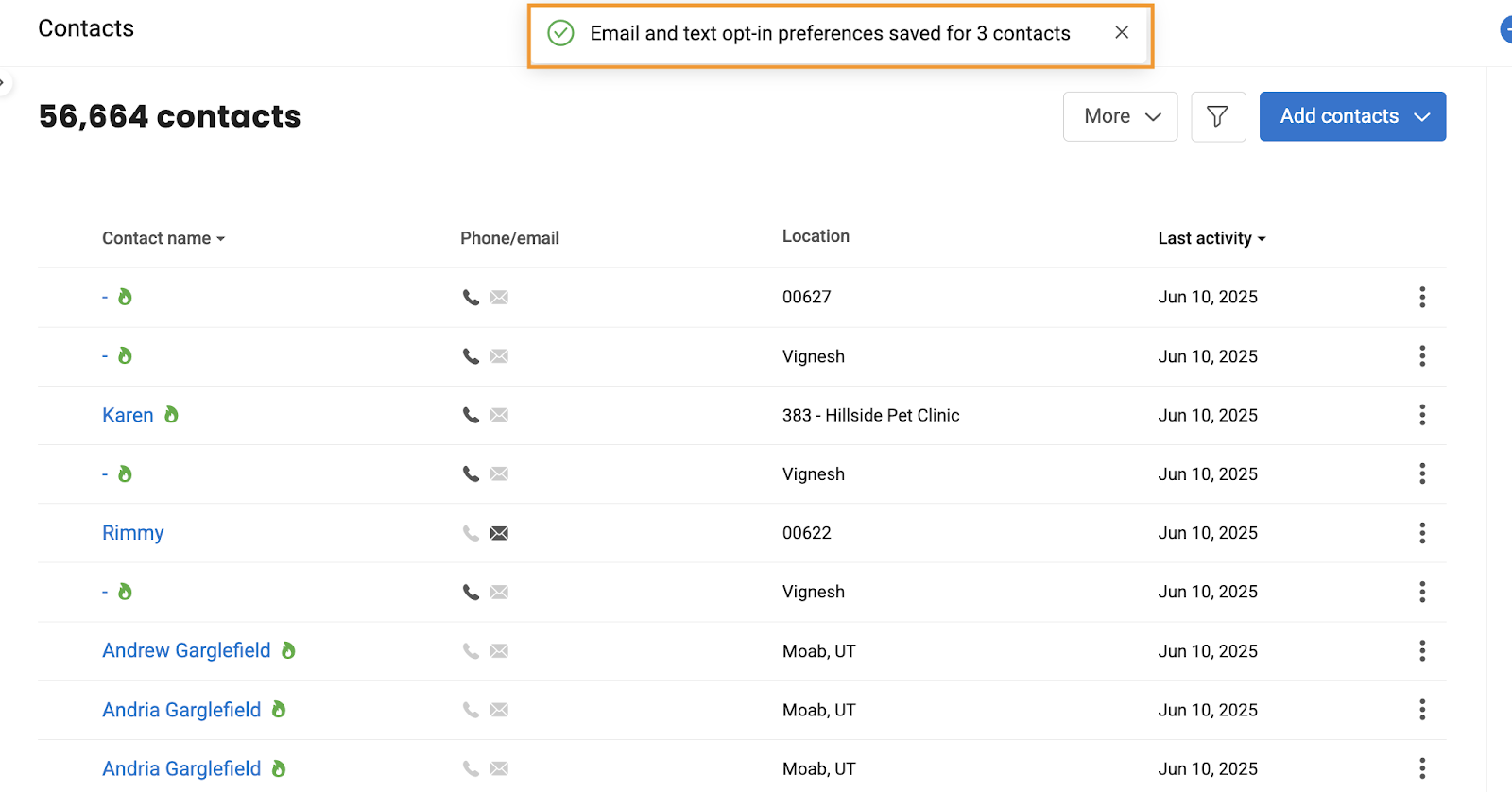
Task: Dismiss the opt-in preferences saved notification
Action: [x=1122, y=32]
